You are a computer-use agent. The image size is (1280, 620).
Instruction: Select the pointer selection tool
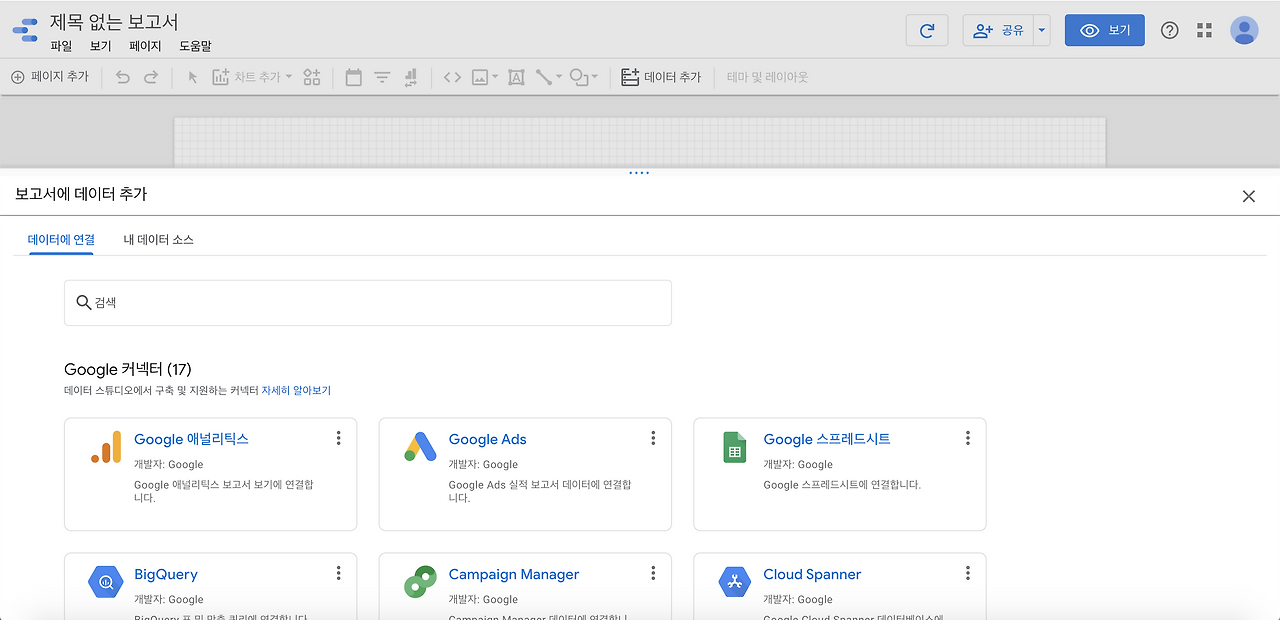(x=193, y=77)
